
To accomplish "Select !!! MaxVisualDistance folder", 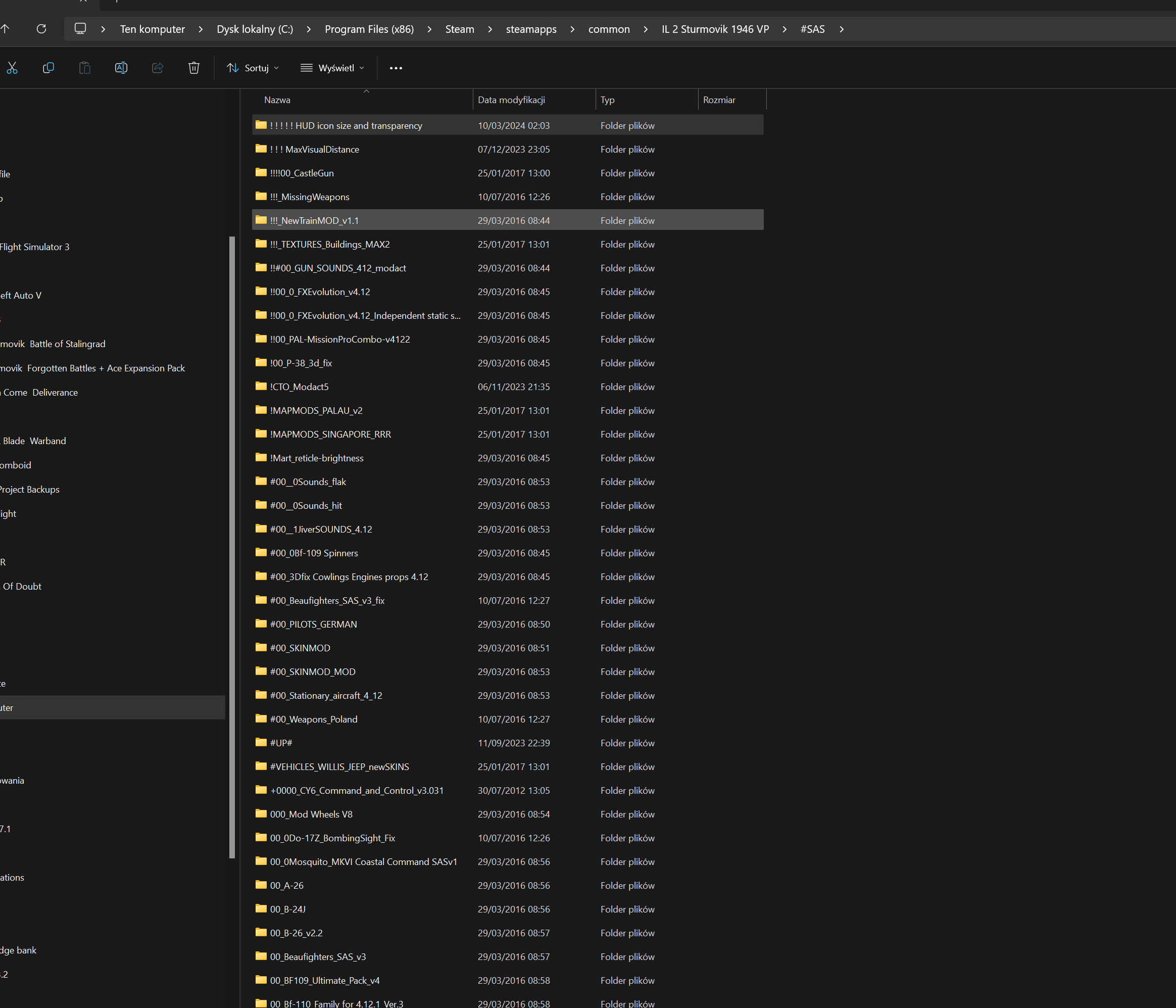I will click(x=507, y=149).
